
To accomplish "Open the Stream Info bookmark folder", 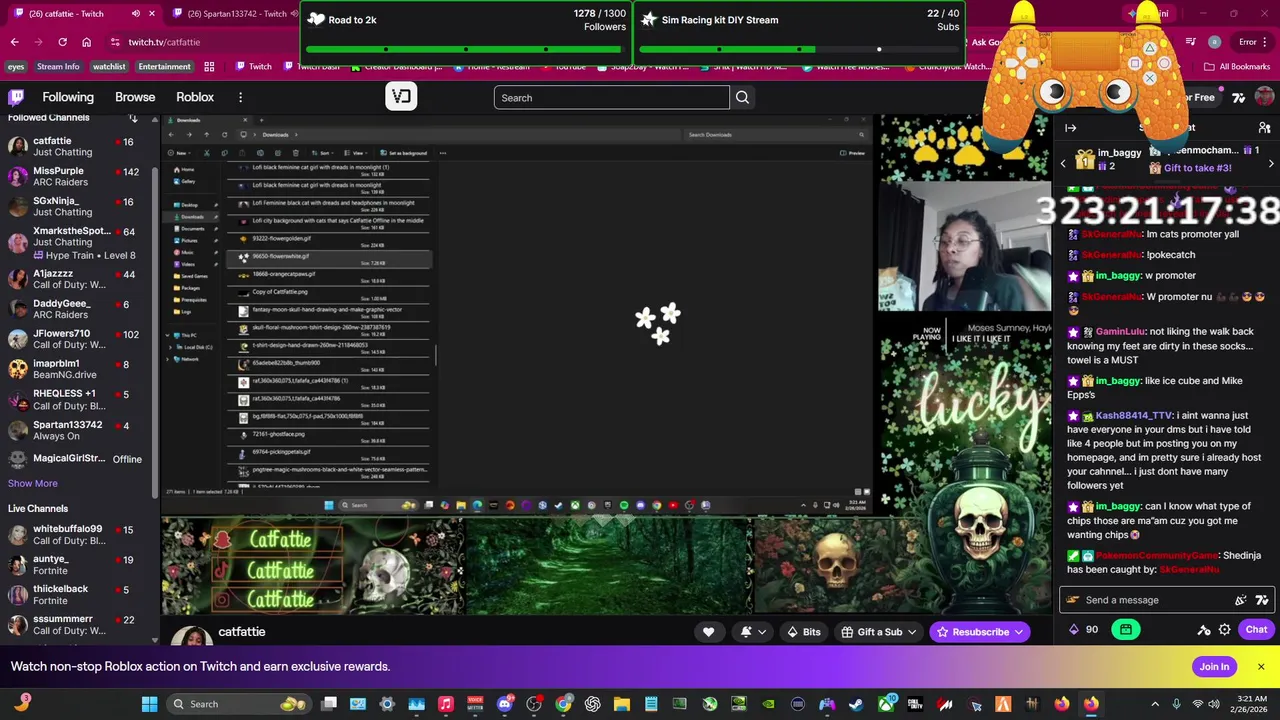I will (58, 67).
